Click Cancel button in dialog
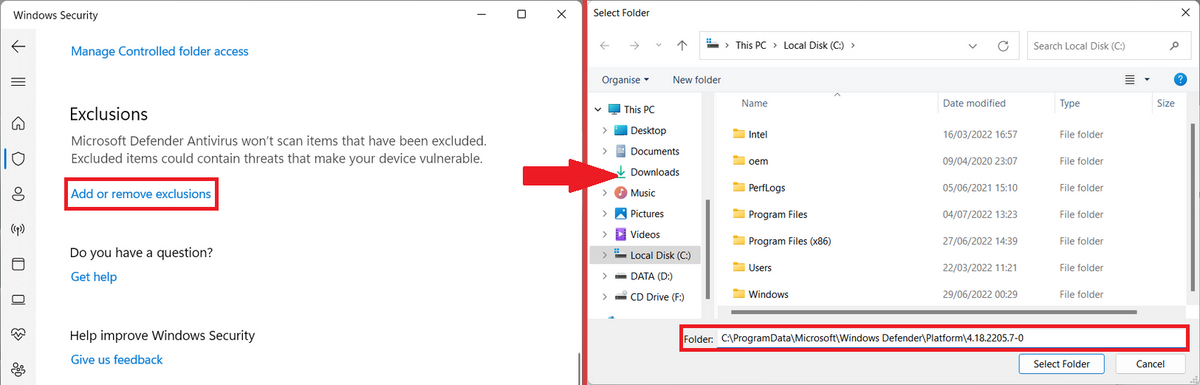The width and height of the screenshot is (1200, 385). click(1149, 364)
